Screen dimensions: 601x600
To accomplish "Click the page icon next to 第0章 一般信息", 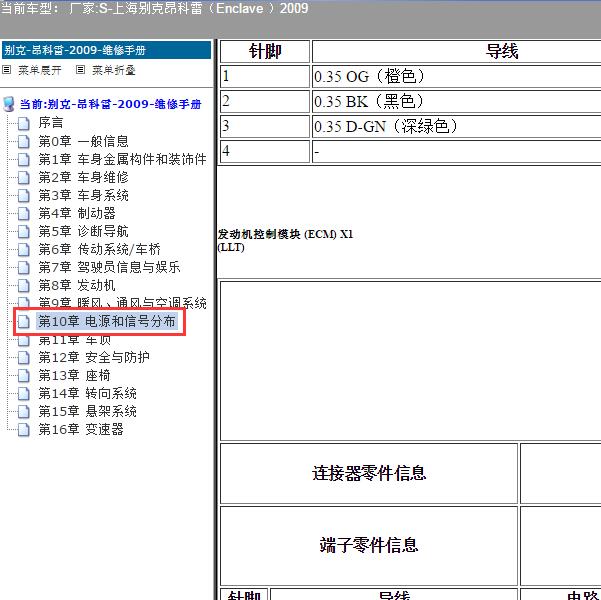I will [24, 141].
